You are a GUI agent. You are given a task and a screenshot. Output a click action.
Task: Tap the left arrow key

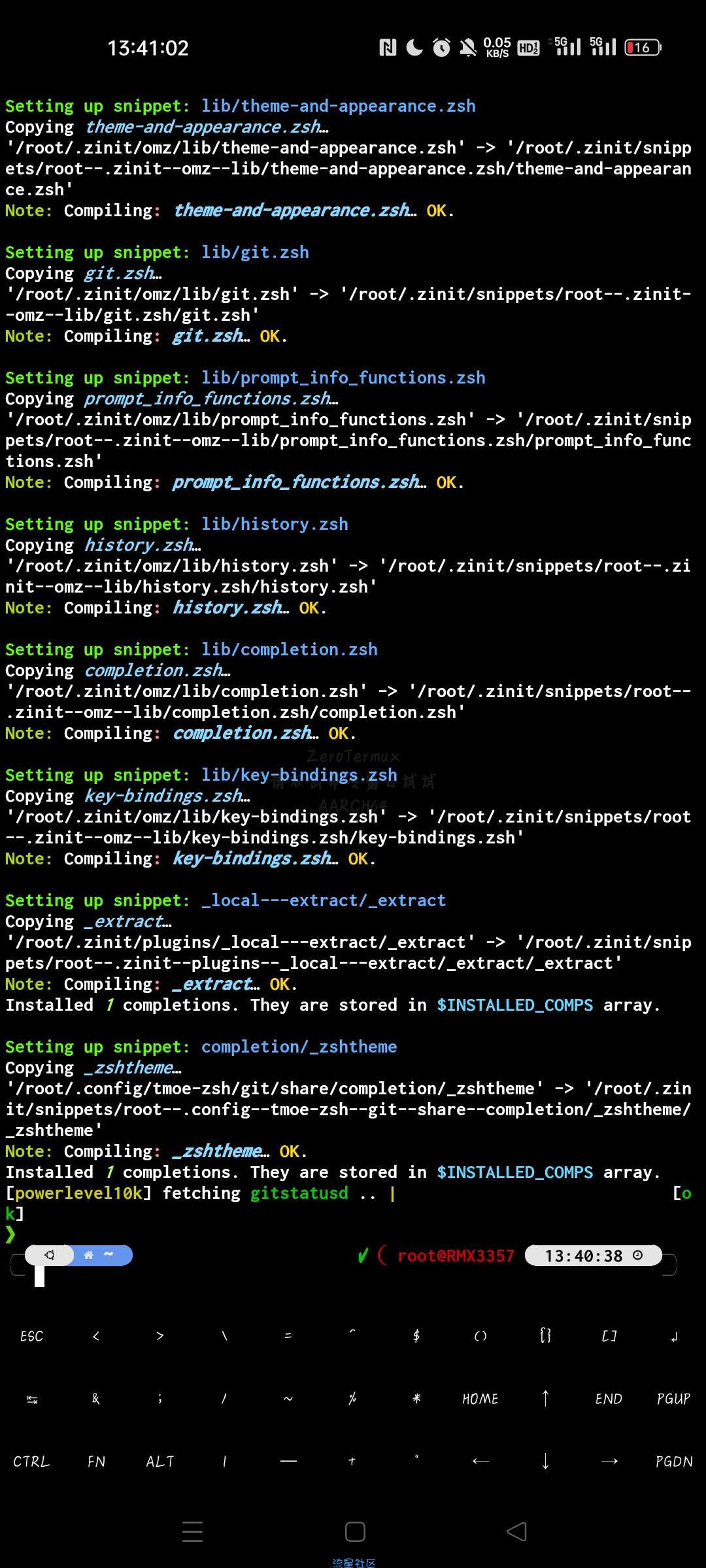pos(481,1462)
